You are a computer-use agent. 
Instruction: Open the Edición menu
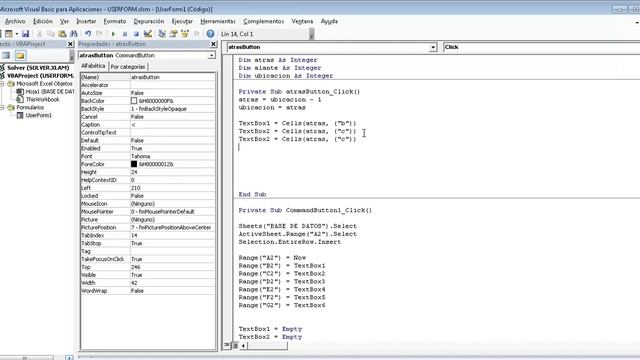pos(43,21)
